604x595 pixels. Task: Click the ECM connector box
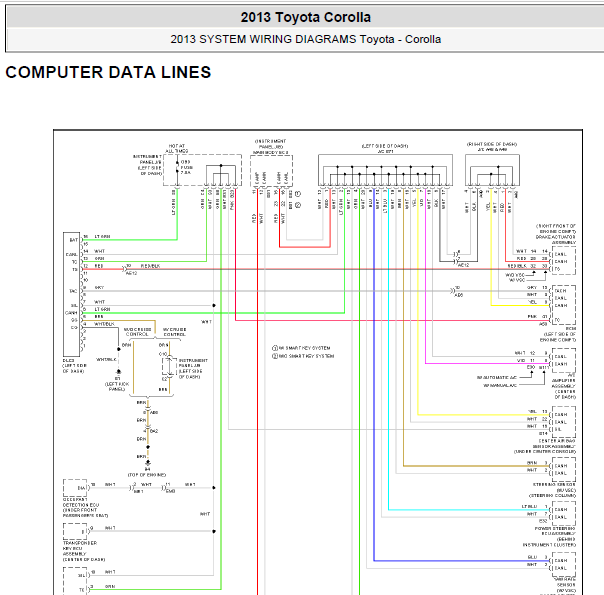[x=564, y=305]
